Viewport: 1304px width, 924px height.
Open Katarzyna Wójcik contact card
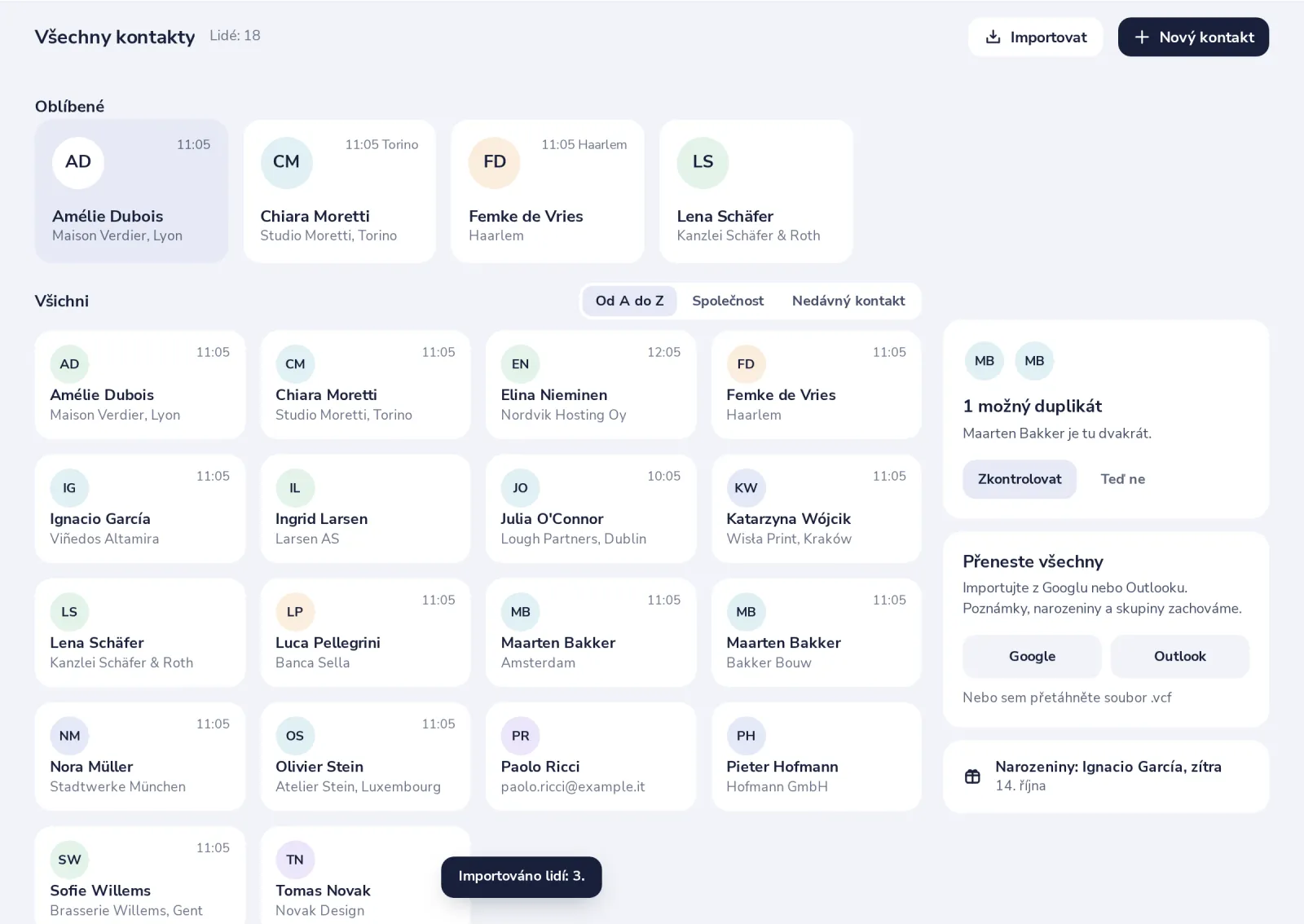coord(816,508)
